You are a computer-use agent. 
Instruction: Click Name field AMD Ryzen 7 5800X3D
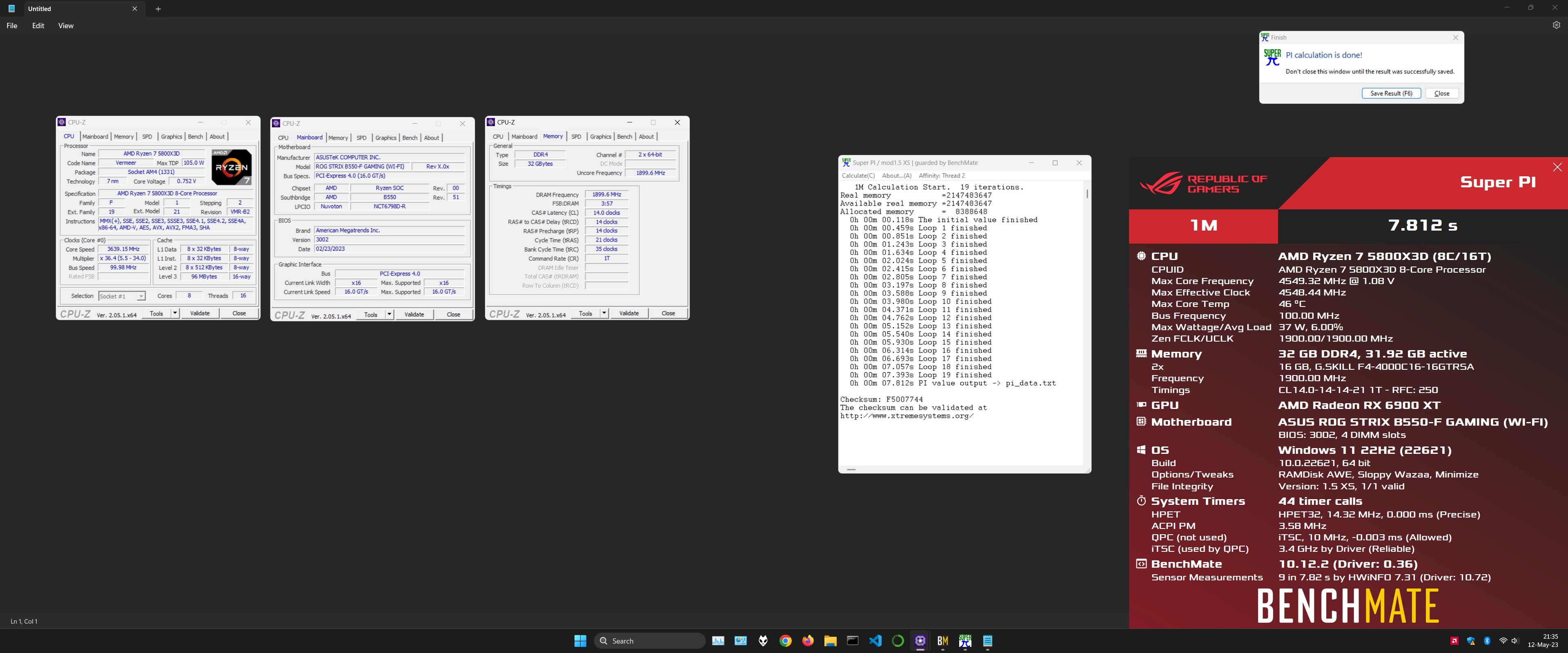coord(151,153)
